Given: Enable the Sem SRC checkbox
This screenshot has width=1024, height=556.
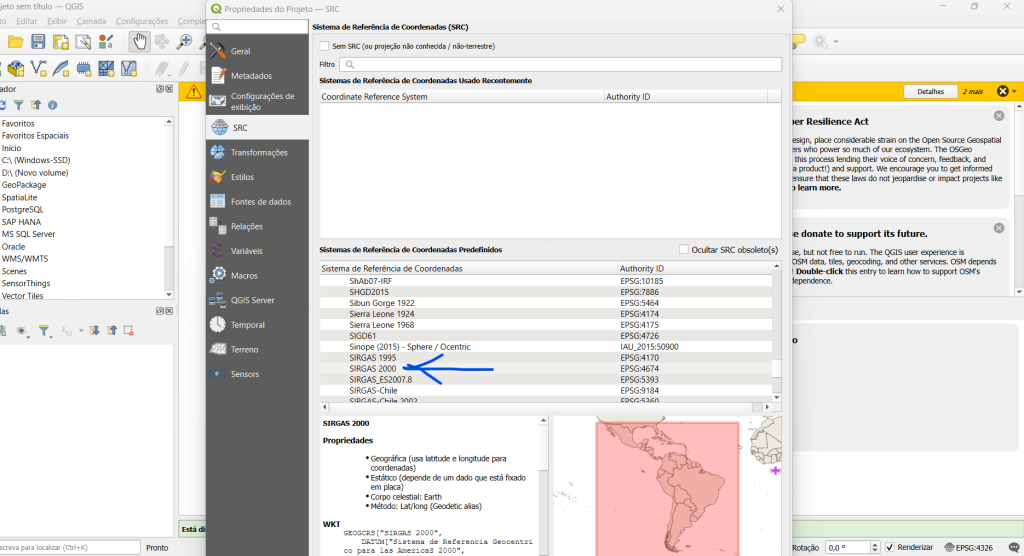Looking at the screenshot, I should pyautogui.click(x=324, y=46).
